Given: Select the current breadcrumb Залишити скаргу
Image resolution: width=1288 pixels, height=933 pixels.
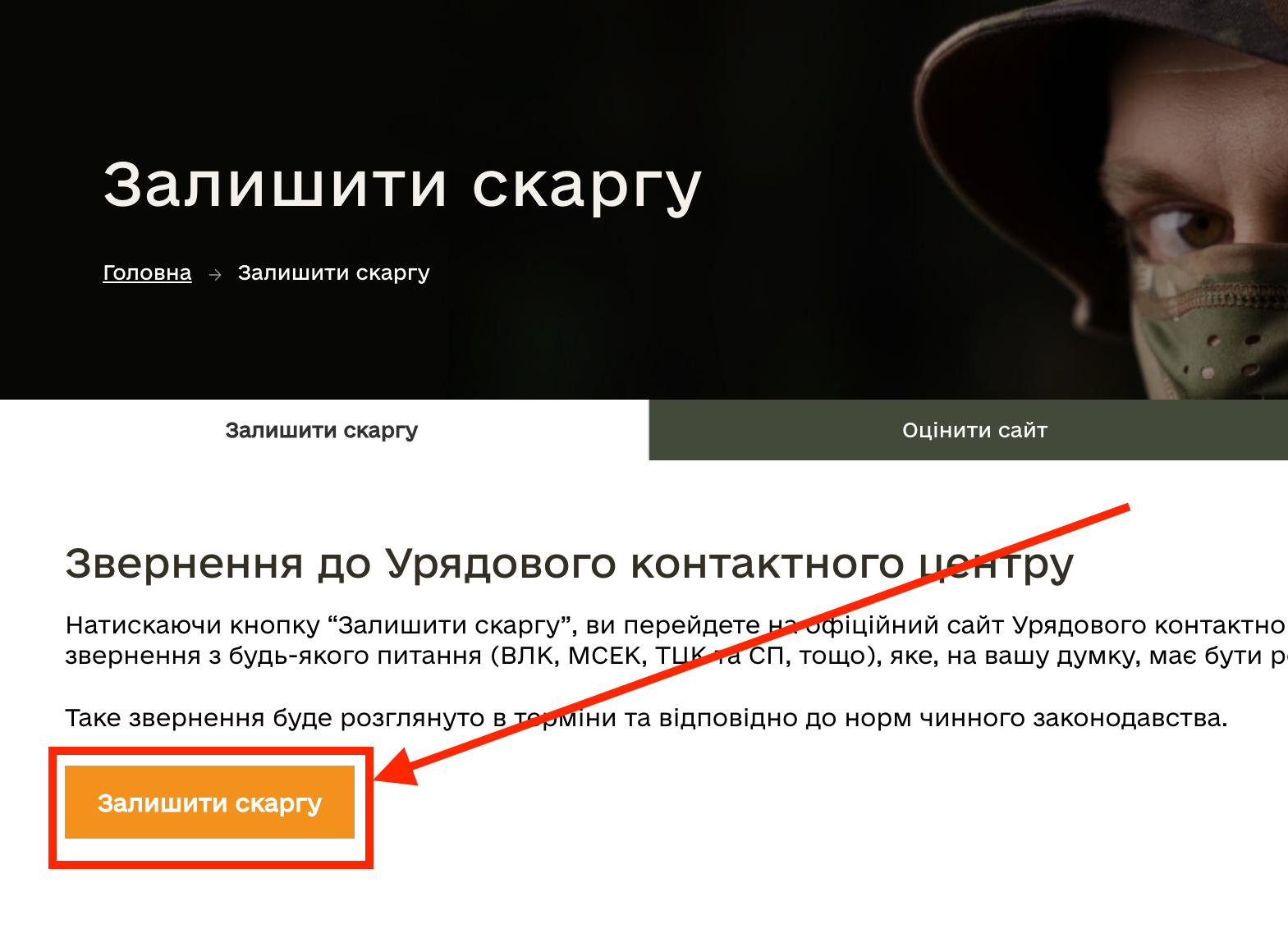Looking at the screenshot, I should [x=333, y=272].
